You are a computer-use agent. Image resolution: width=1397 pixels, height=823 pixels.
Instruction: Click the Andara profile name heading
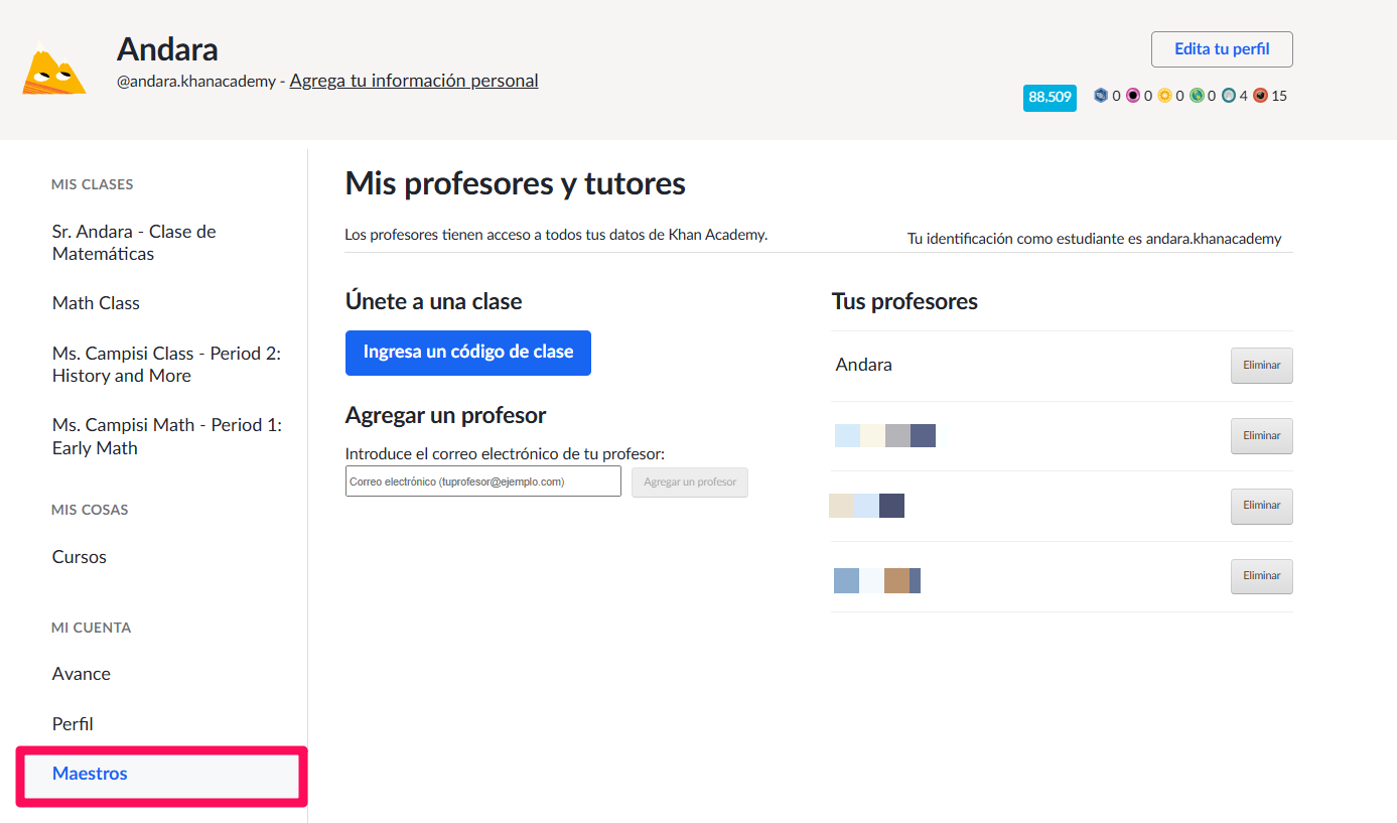click(x=168, y=48)
